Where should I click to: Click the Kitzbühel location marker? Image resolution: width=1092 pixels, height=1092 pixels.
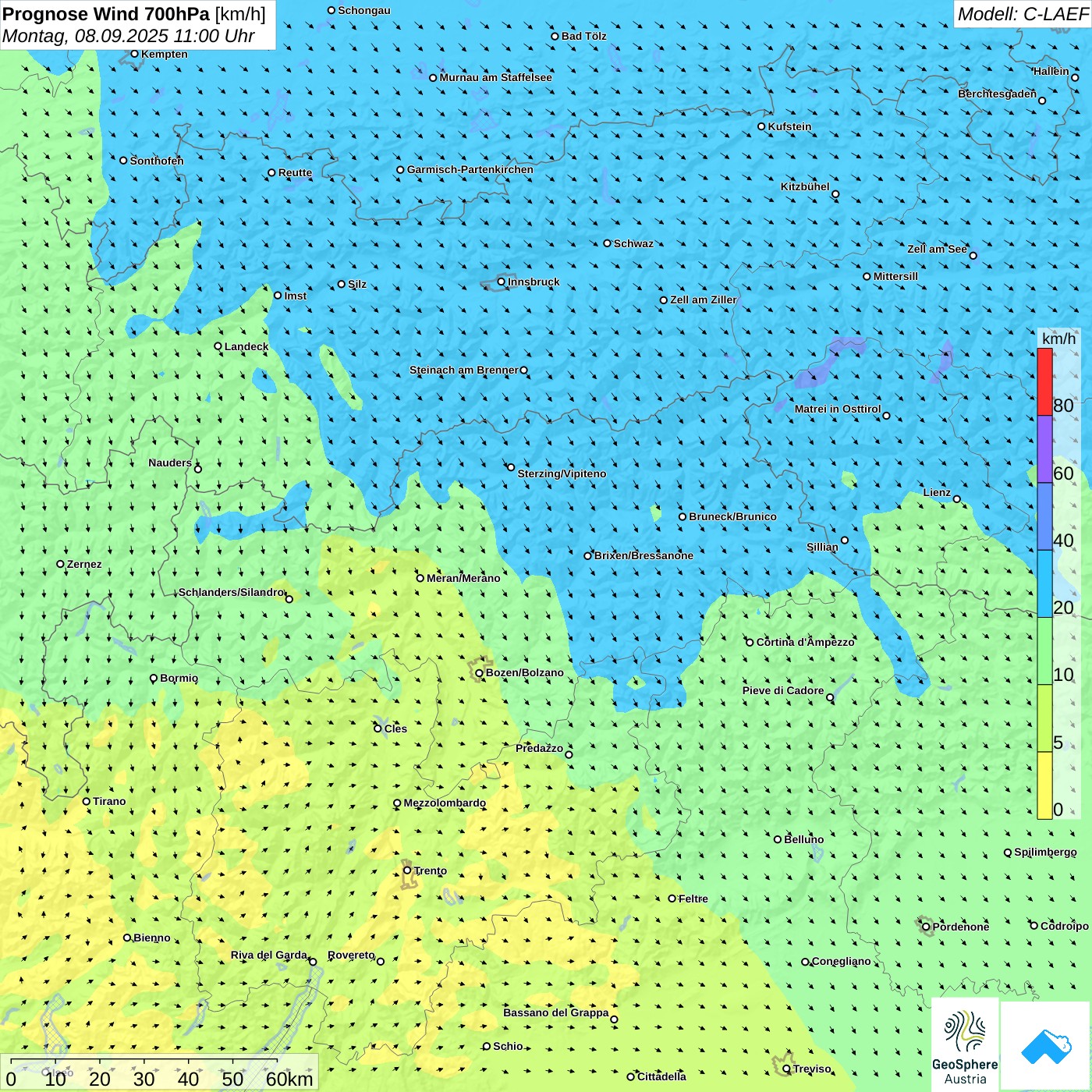[x=835, y=194]
